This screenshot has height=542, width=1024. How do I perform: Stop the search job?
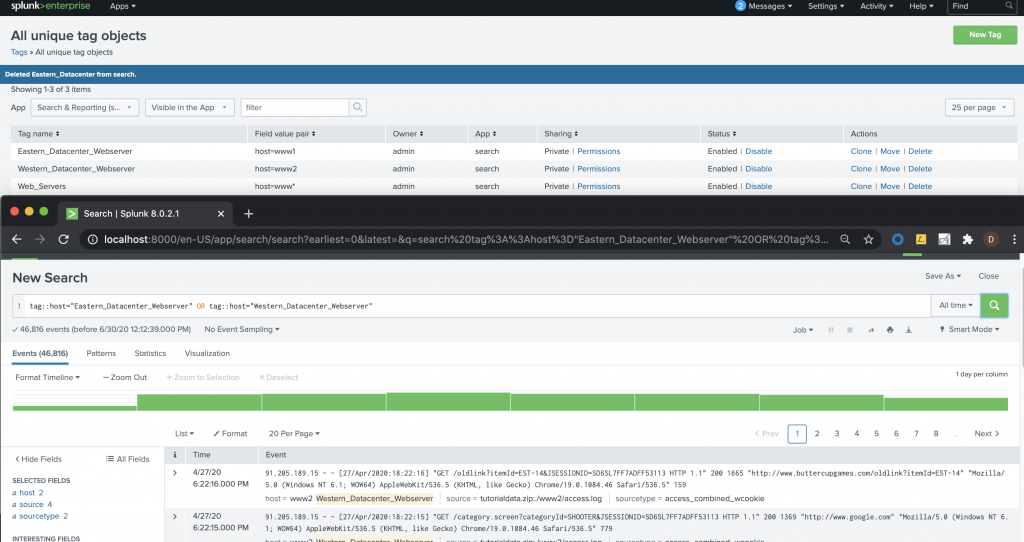point(850,330)
